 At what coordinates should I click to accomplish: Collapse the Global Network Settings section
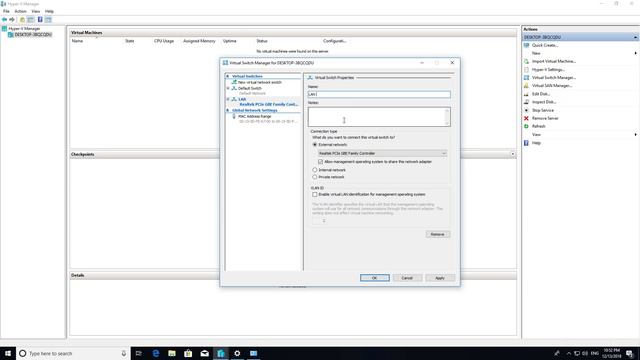coord(228,110)
